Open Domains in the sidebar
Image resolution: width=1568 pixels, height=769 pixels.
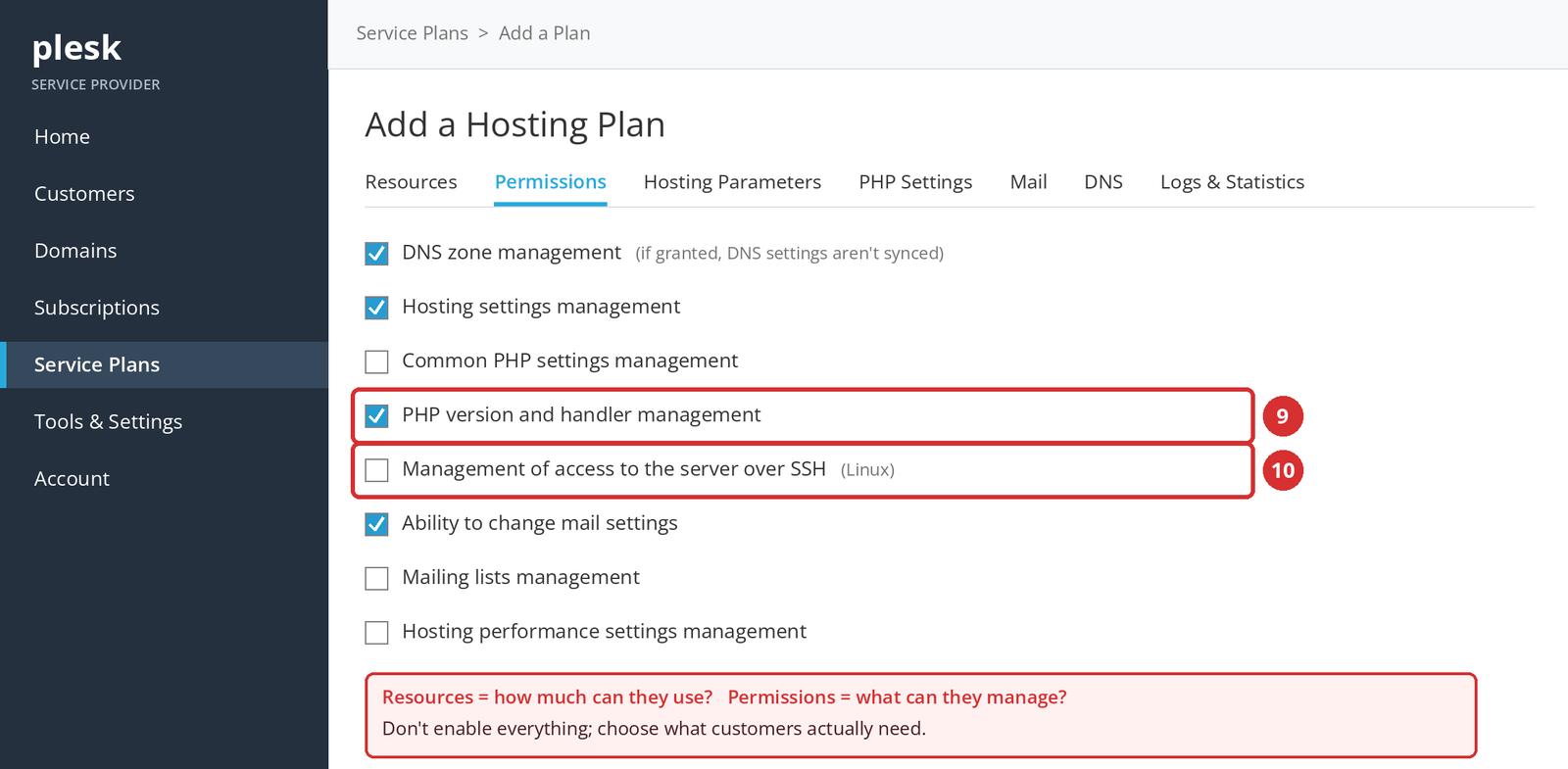(x=164, y=251)
